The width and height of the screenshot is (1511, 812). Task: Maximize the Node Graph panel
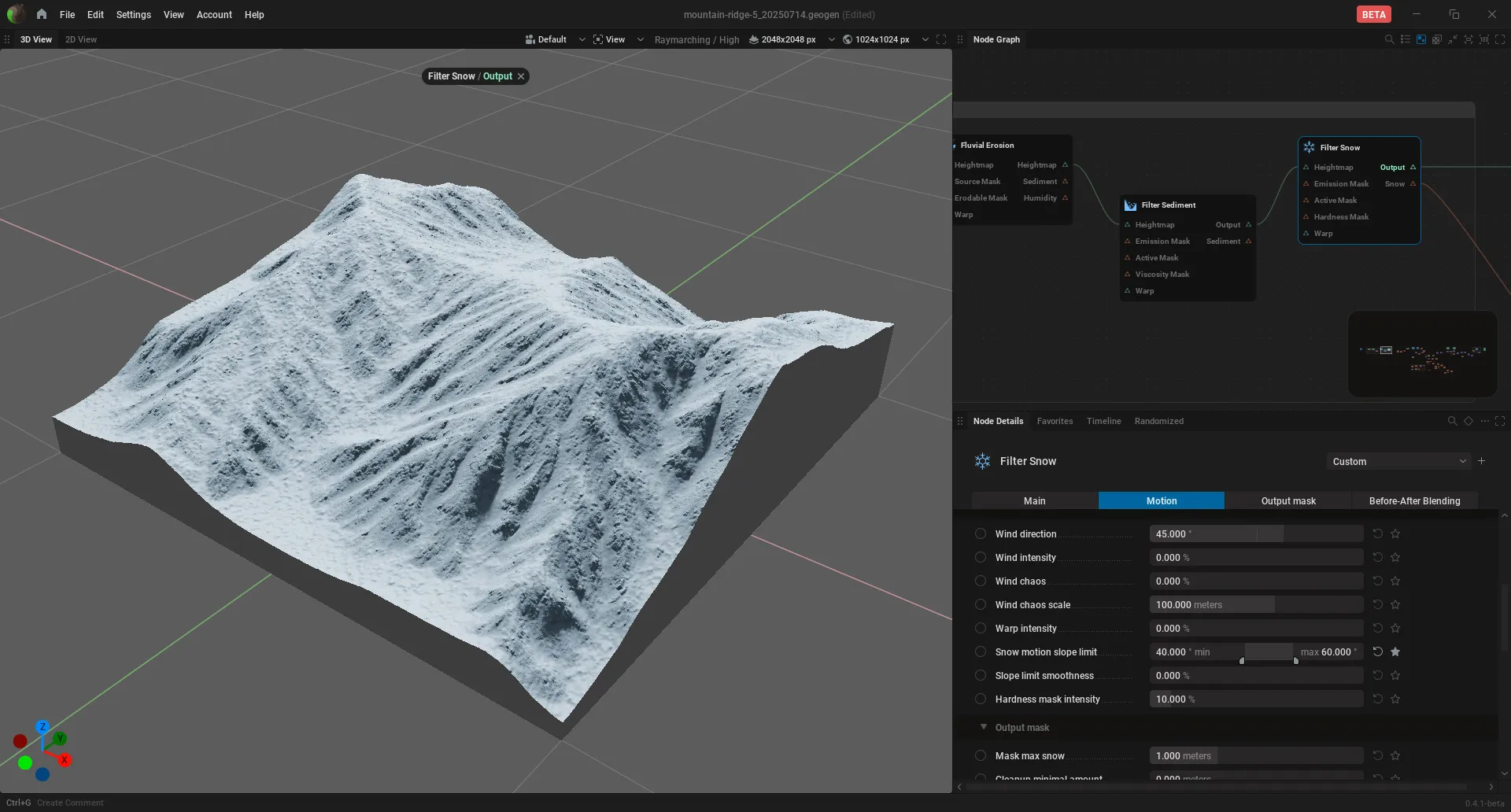1500,39
